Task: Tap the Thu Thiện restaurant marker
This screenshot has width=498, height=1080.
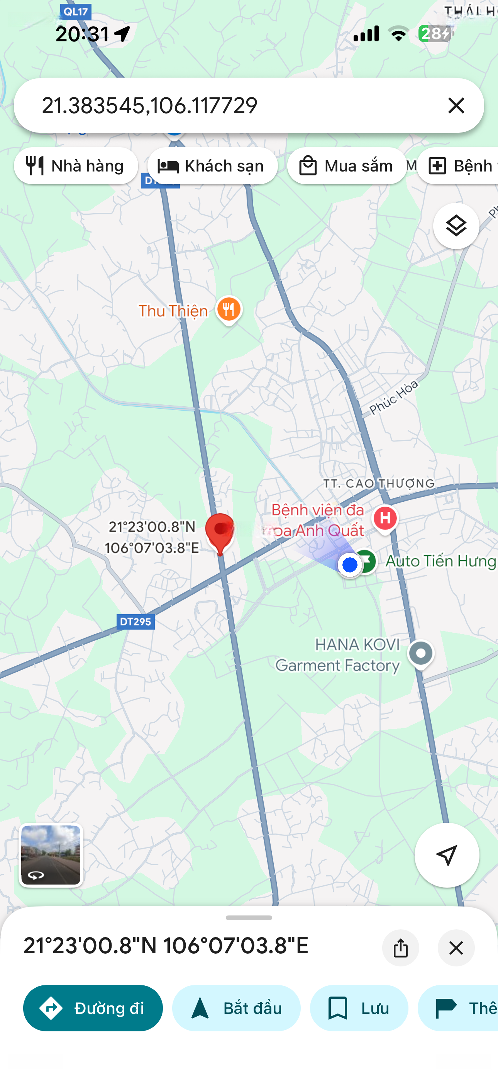Action: point(228,311)
